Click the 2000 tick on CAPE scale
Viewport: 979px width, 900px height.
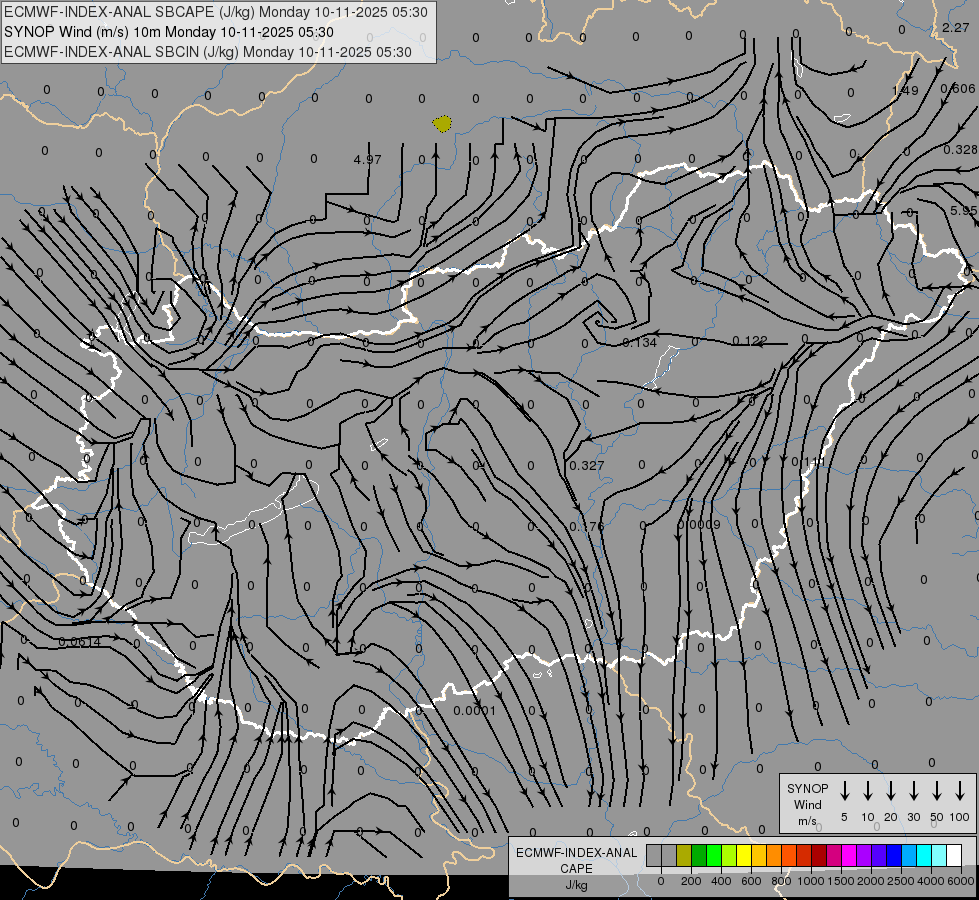click(x=871, y=881)
